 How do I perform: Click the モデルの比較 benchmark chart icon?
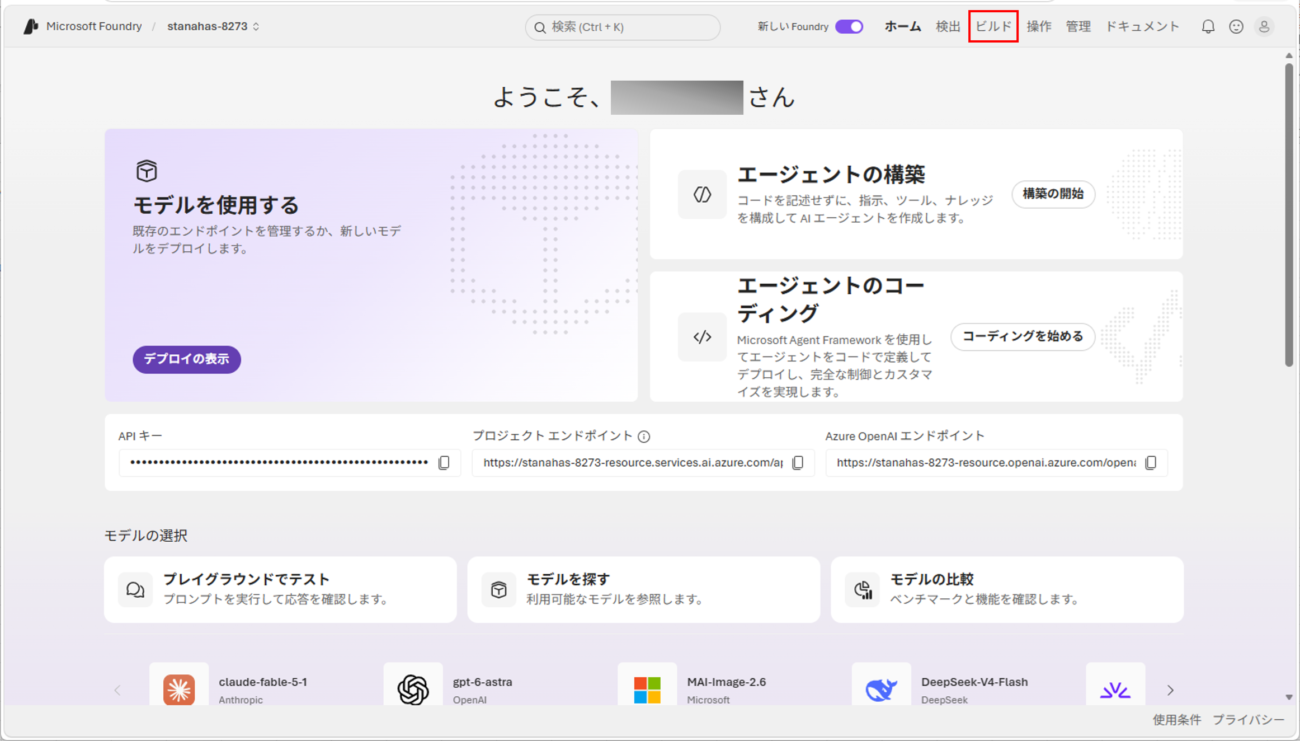862,590
